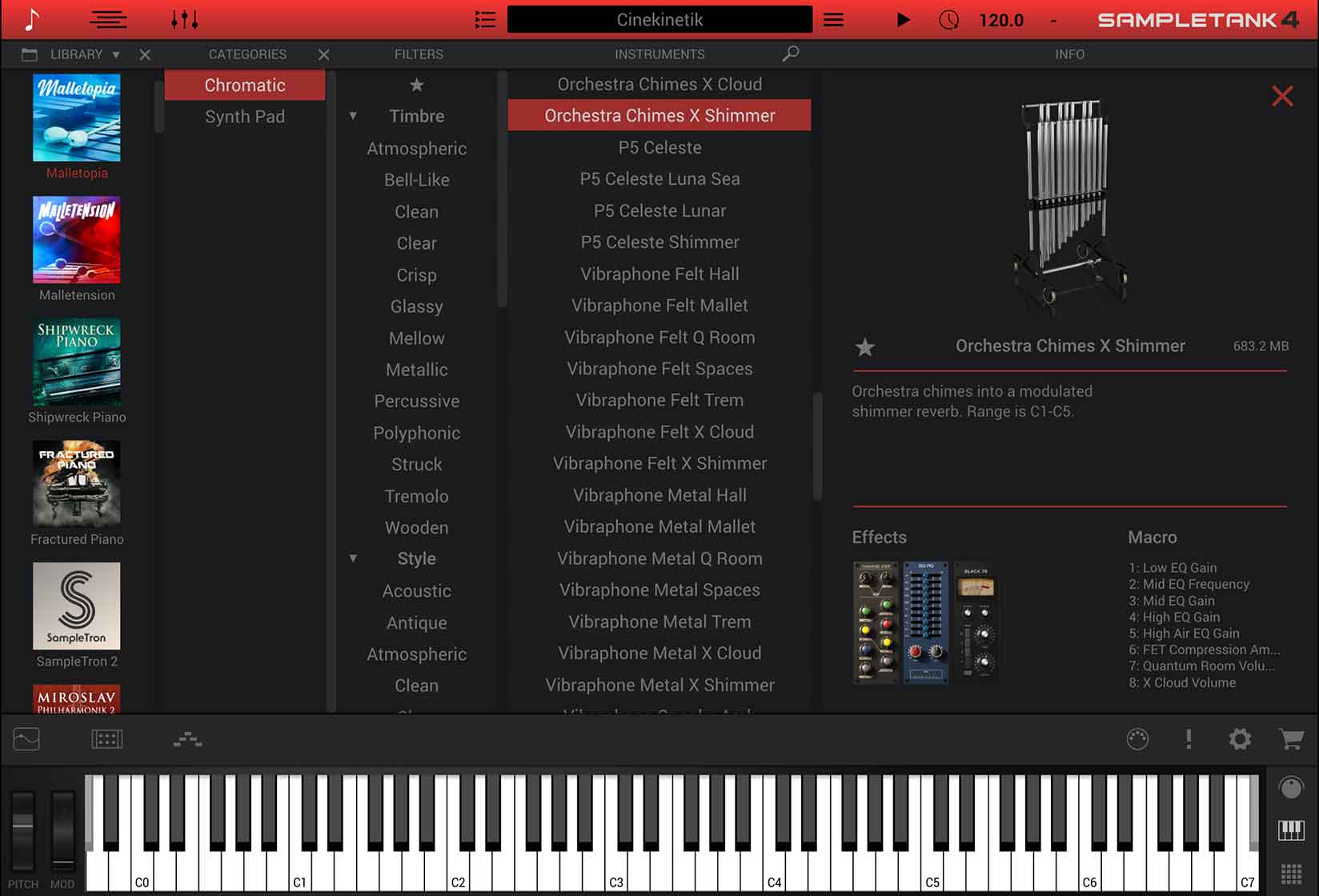
Task: Click the exclamation panic icon
Action: (x=1189, y=738)
